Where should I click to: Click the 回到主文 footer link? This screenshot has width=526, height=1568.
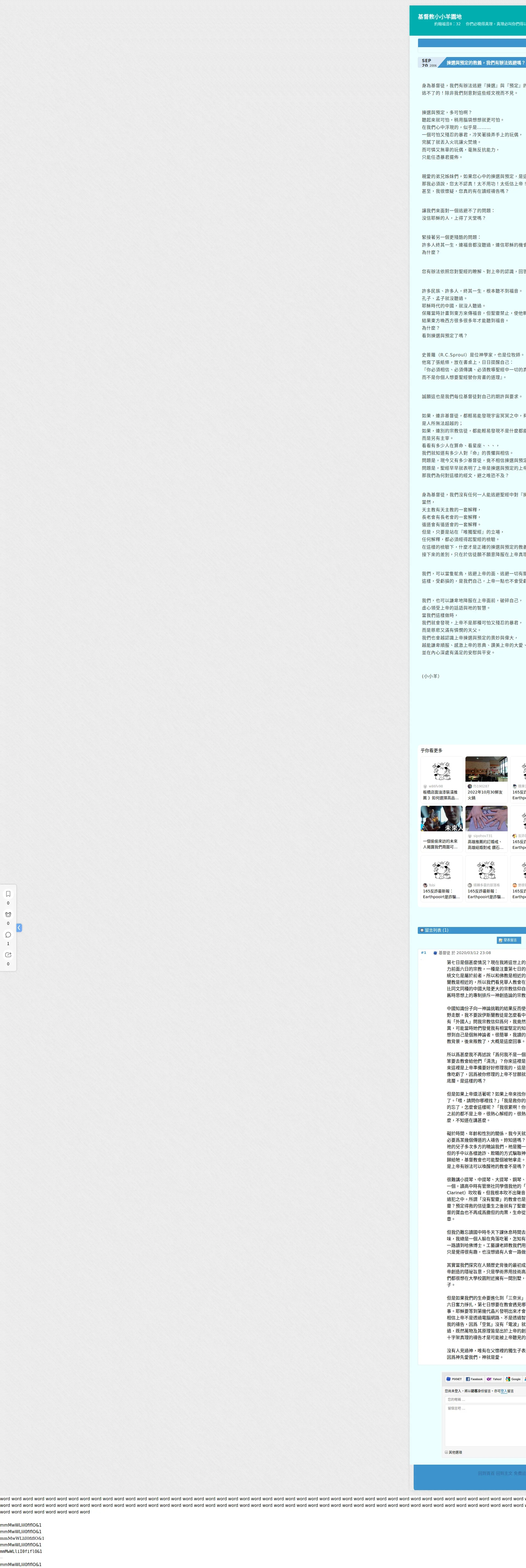(504, 1473)
